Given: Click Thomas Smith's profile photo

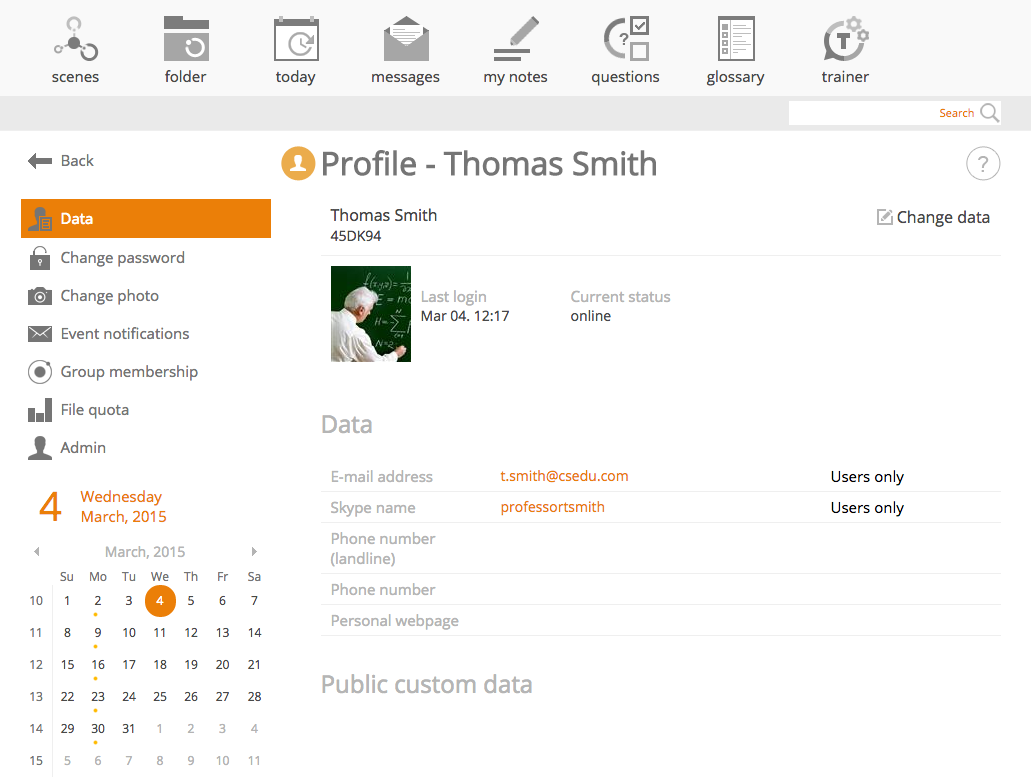Looking at the screenshot, I should 371,313.
